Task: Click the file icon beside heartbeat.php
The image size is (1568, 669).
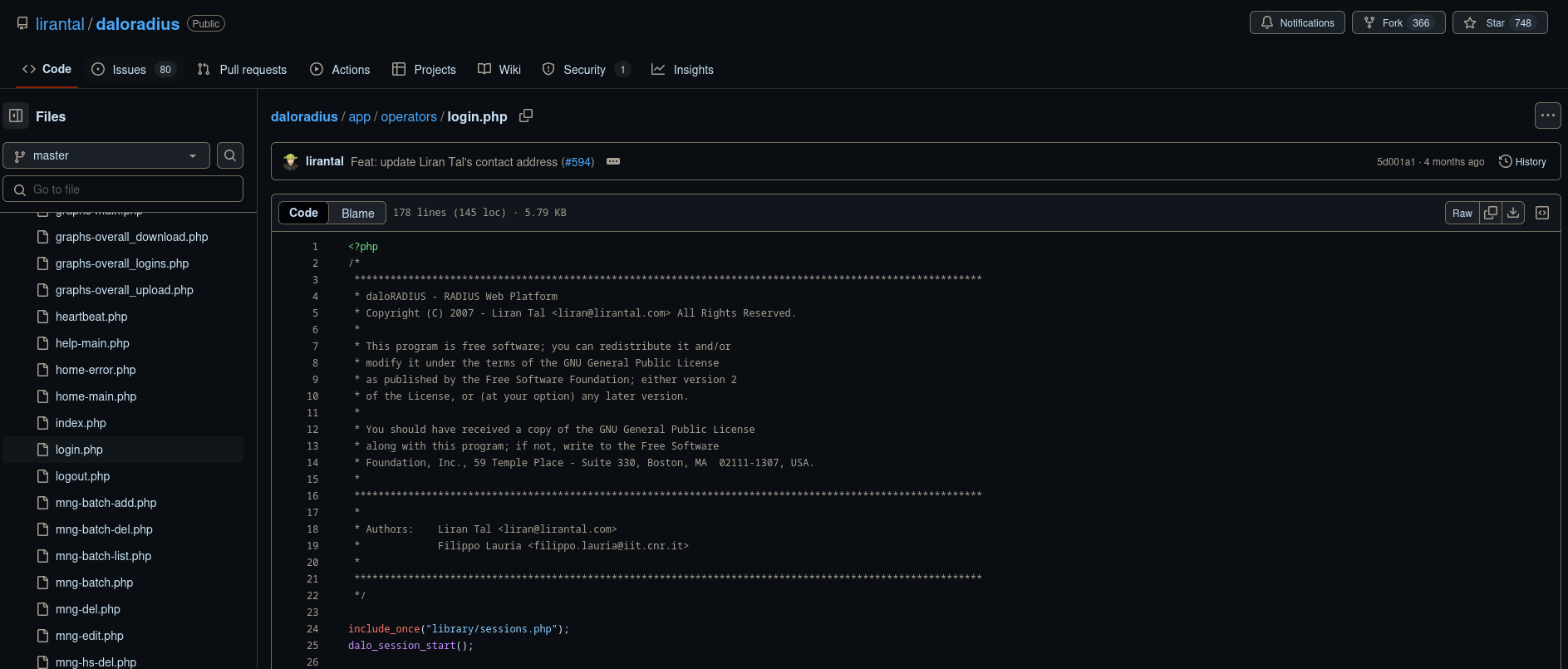Action: [43, 317]
